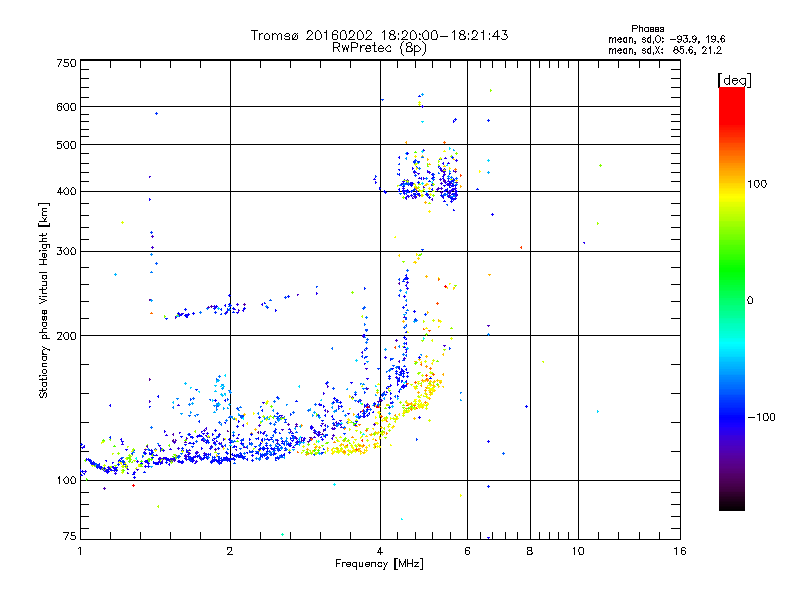Click the y-axis tick label '600'
This screenshot has height=600, width=800.
66,107
